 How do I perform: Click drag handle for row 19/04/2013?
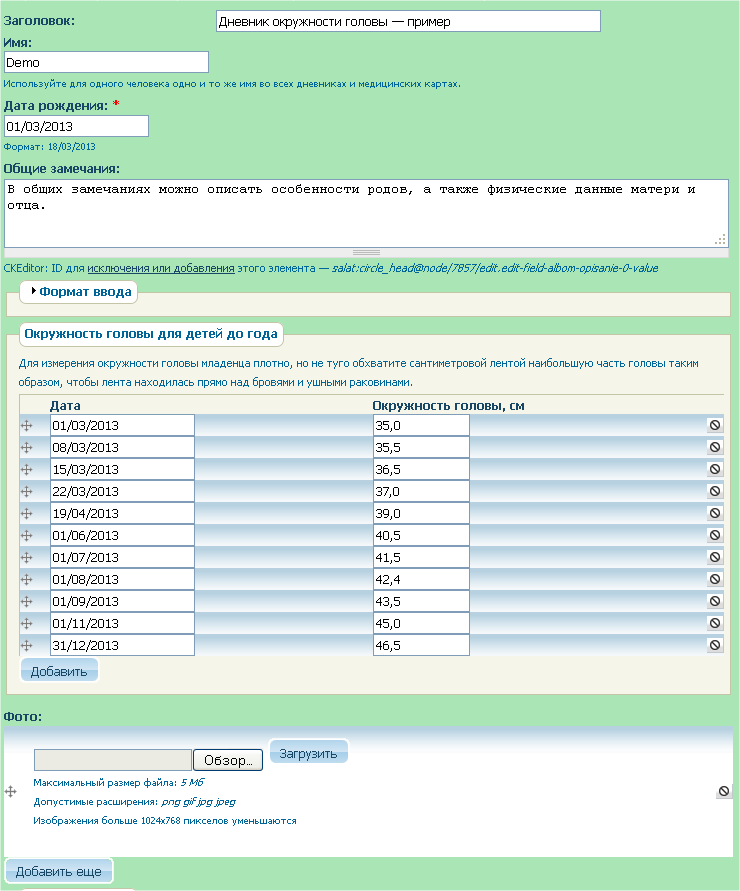click(26, 514)
